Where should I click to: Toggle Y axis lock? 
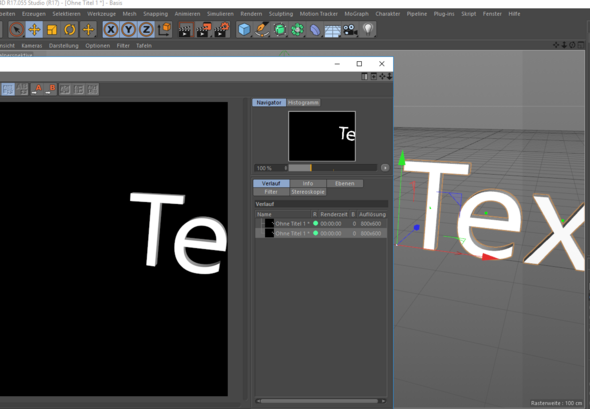(128, 30)
